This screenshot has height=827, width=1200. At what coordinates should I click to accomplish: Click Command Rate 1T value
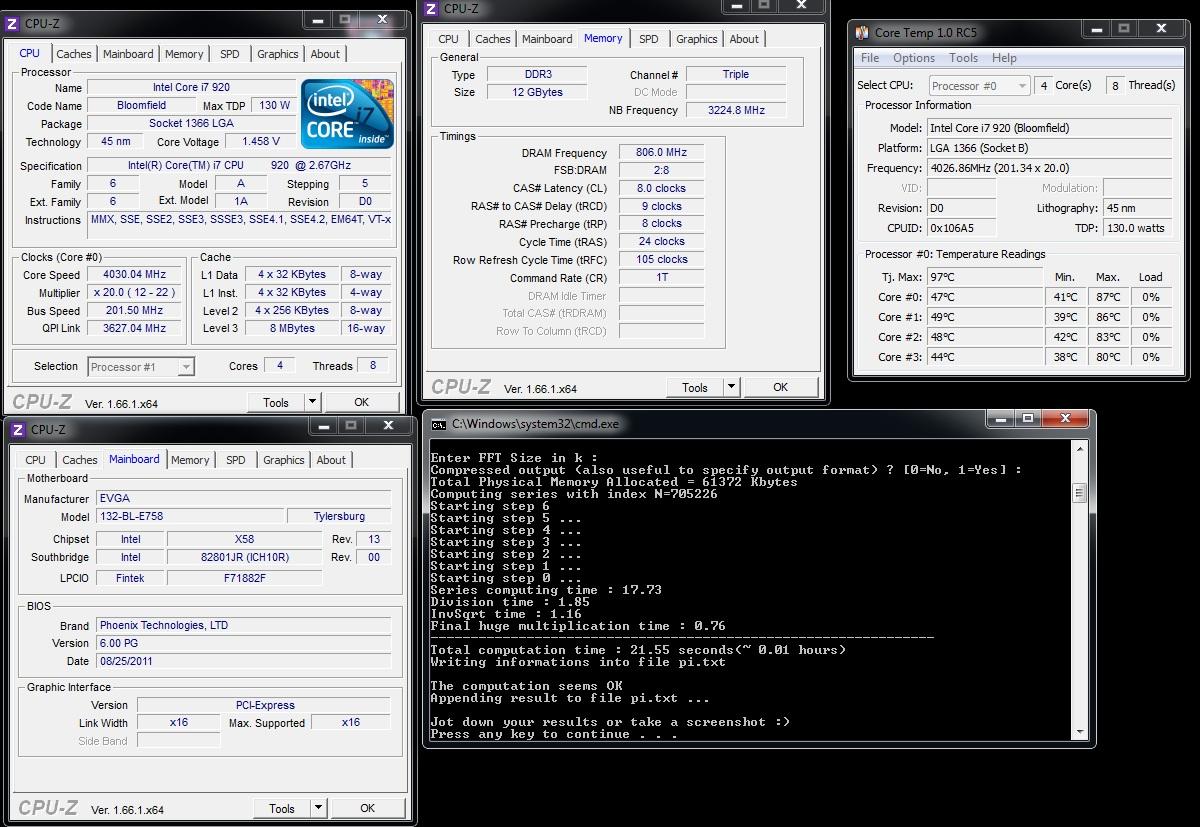(661, 277)
